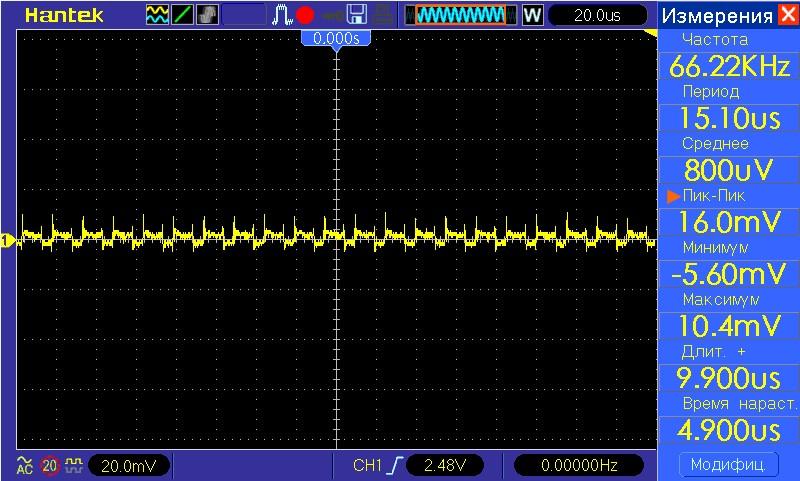Click the 66.22KHz frequency value

729,66
